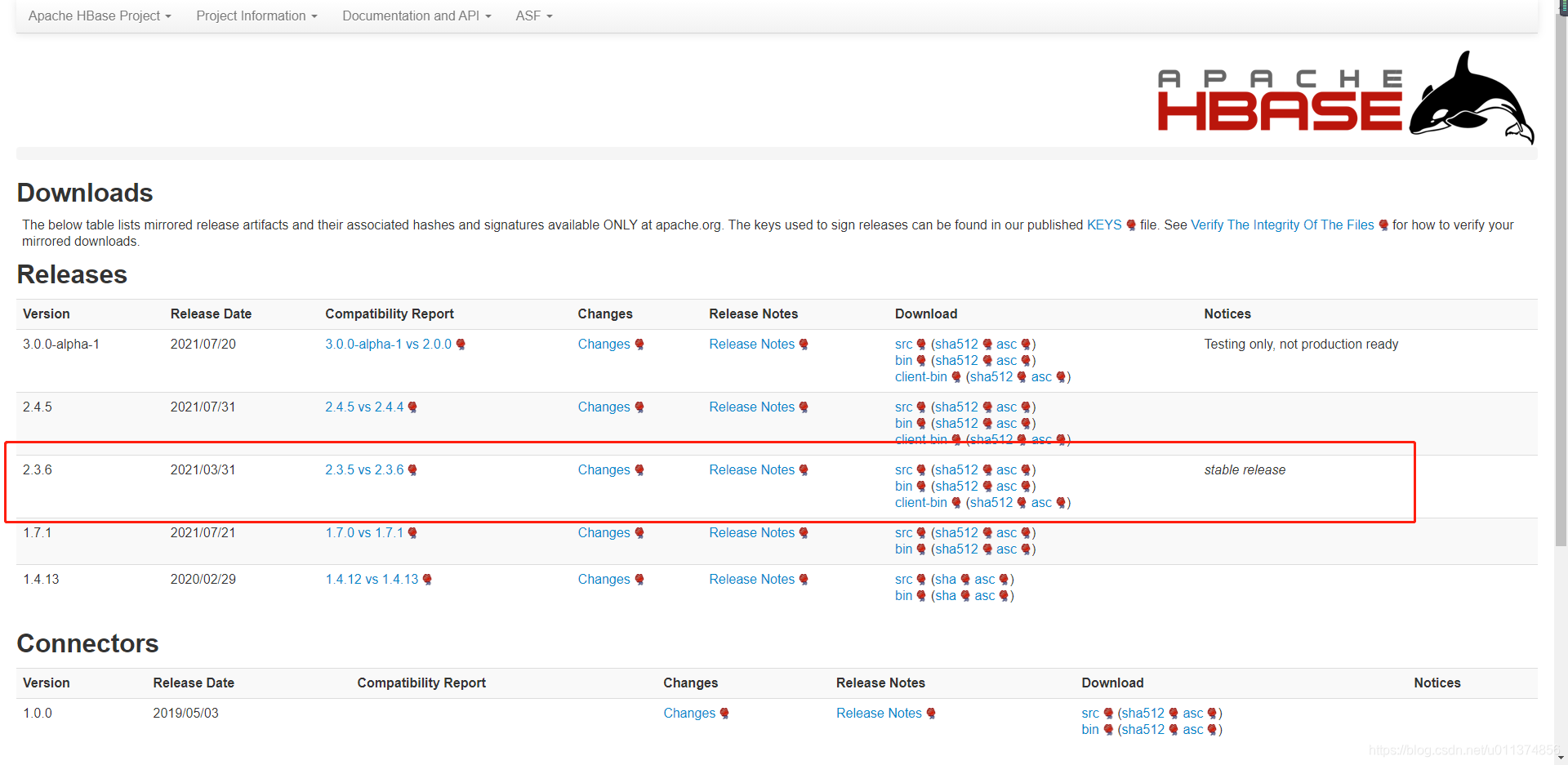1568x765 pixels.
Task: Open asc signature of 2.3.6 src
Action: click(x=1006, y=469)
